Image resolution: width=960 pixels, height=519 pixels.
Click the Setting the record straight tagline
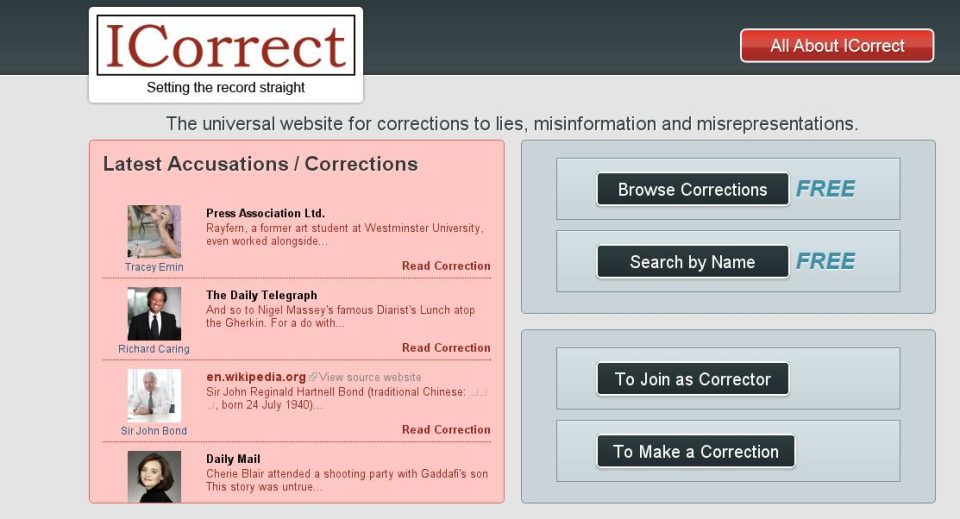point(226,88)
